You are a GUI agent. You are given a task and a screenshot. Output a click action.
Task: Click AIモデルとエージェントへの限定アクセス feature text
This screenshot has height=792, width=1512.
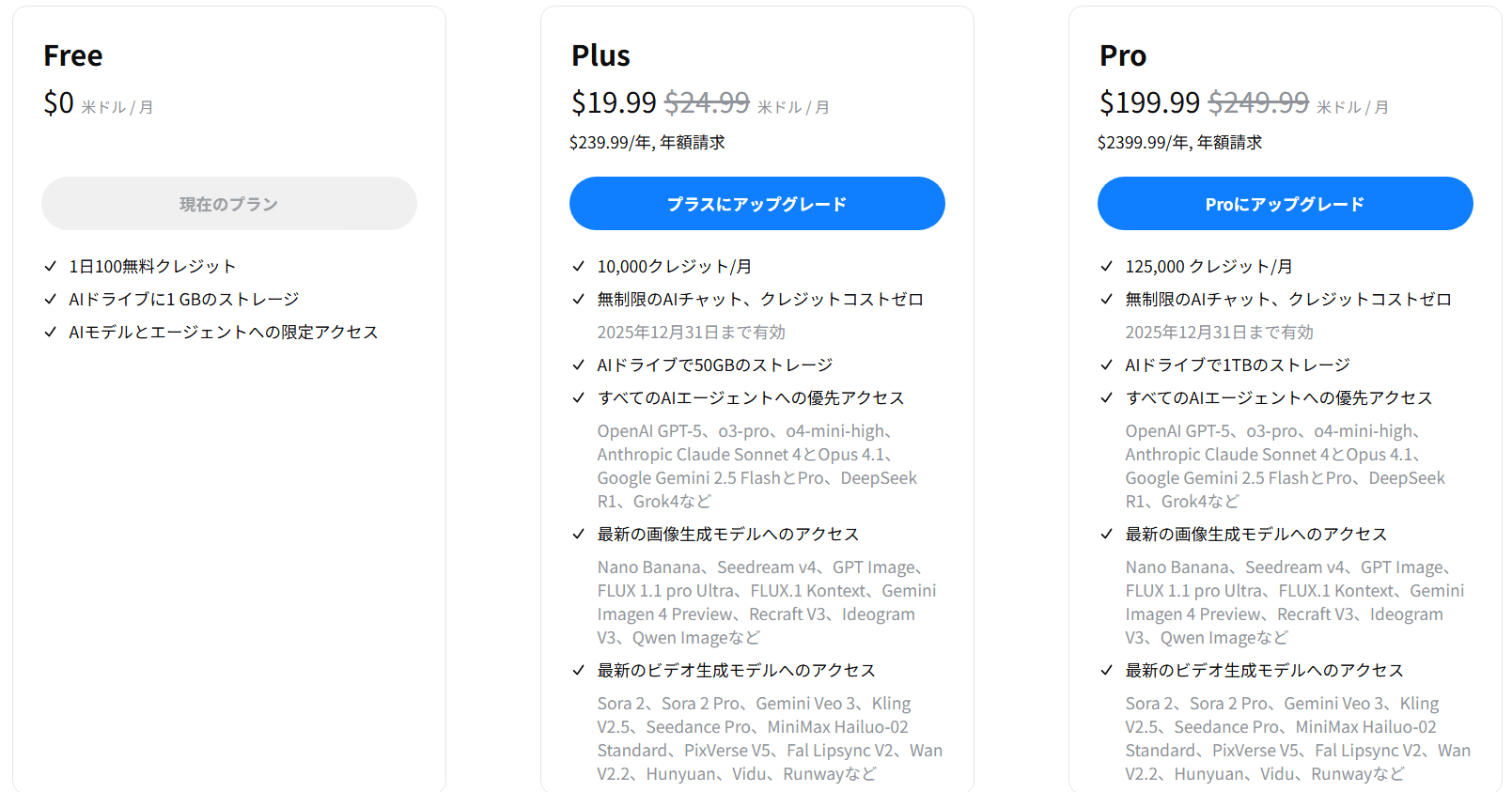[224, 333]
